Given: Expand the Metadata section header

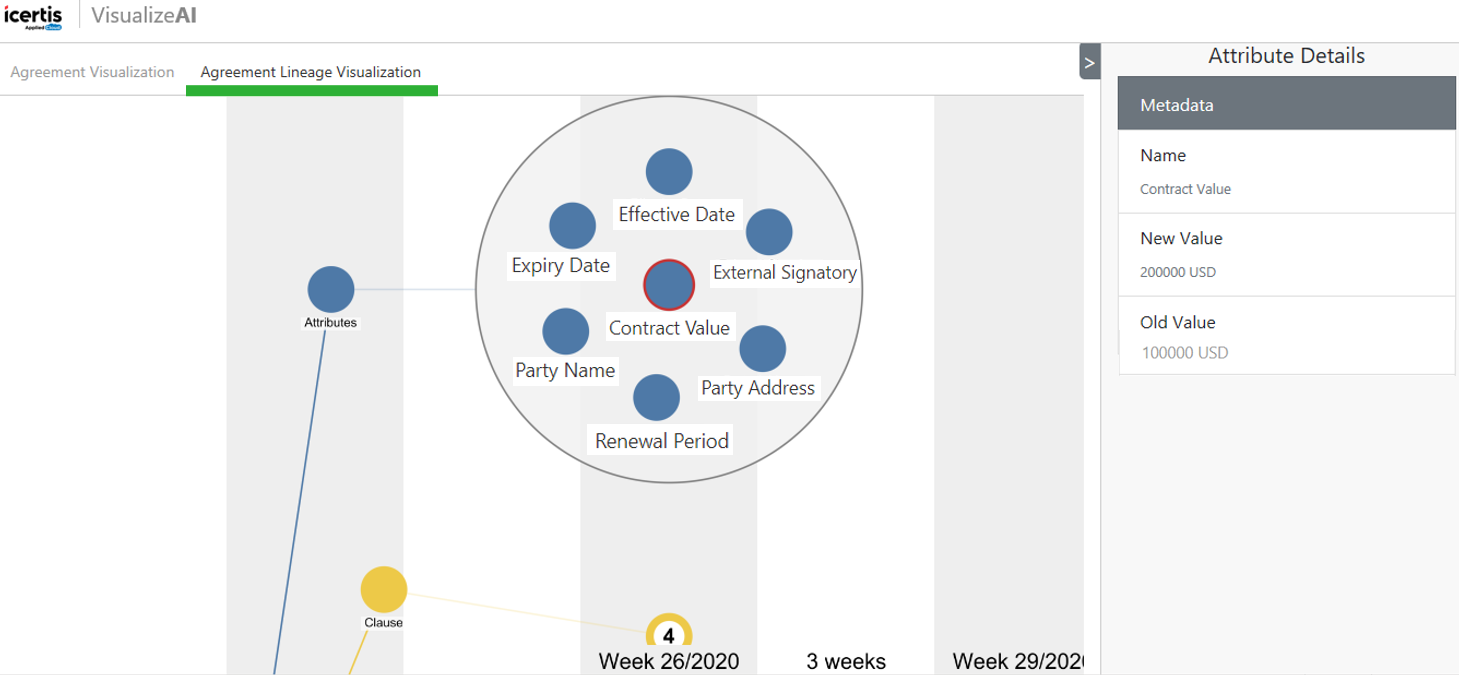Looking at the screenshot, I should (x=1286, y=105).
